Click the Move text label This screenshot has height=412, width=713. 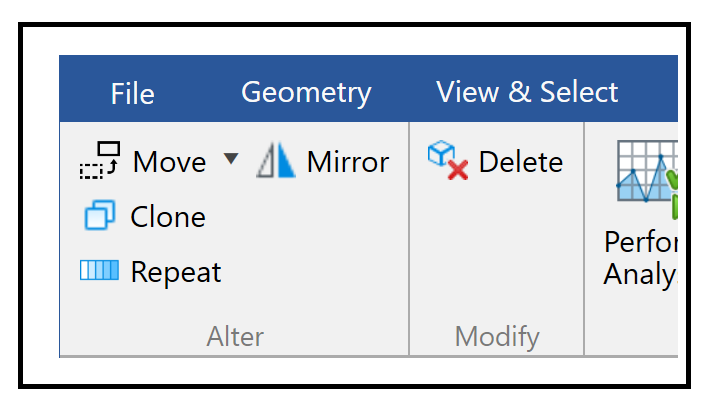tap(169, 162)
